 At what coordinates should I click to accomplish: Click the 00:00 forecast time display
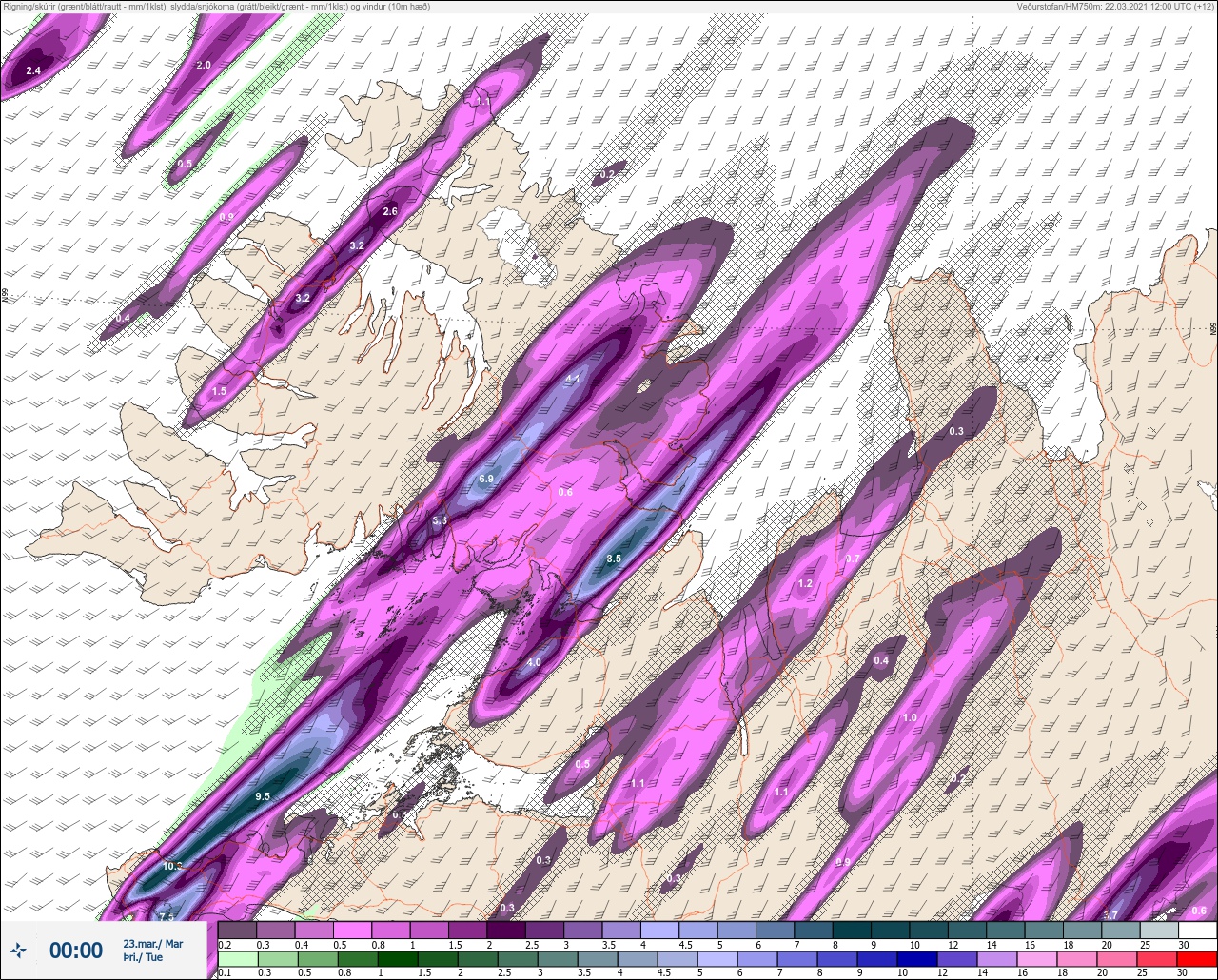click(76, 950)
